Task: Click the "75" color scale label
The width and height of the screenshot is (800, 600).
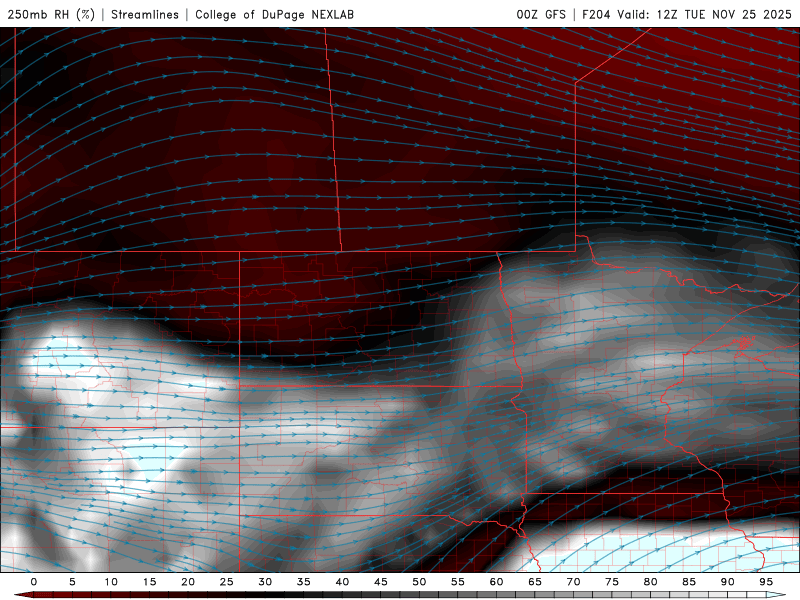Action: (x=612, y=582)
